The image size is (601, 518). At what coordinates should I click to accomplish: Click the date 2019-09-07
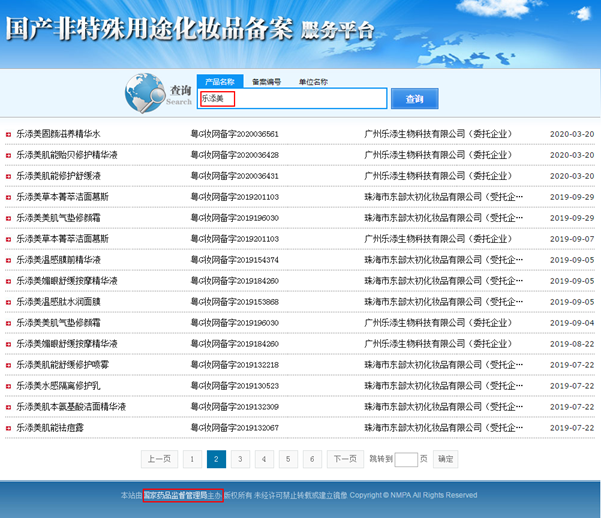point(572,239)
